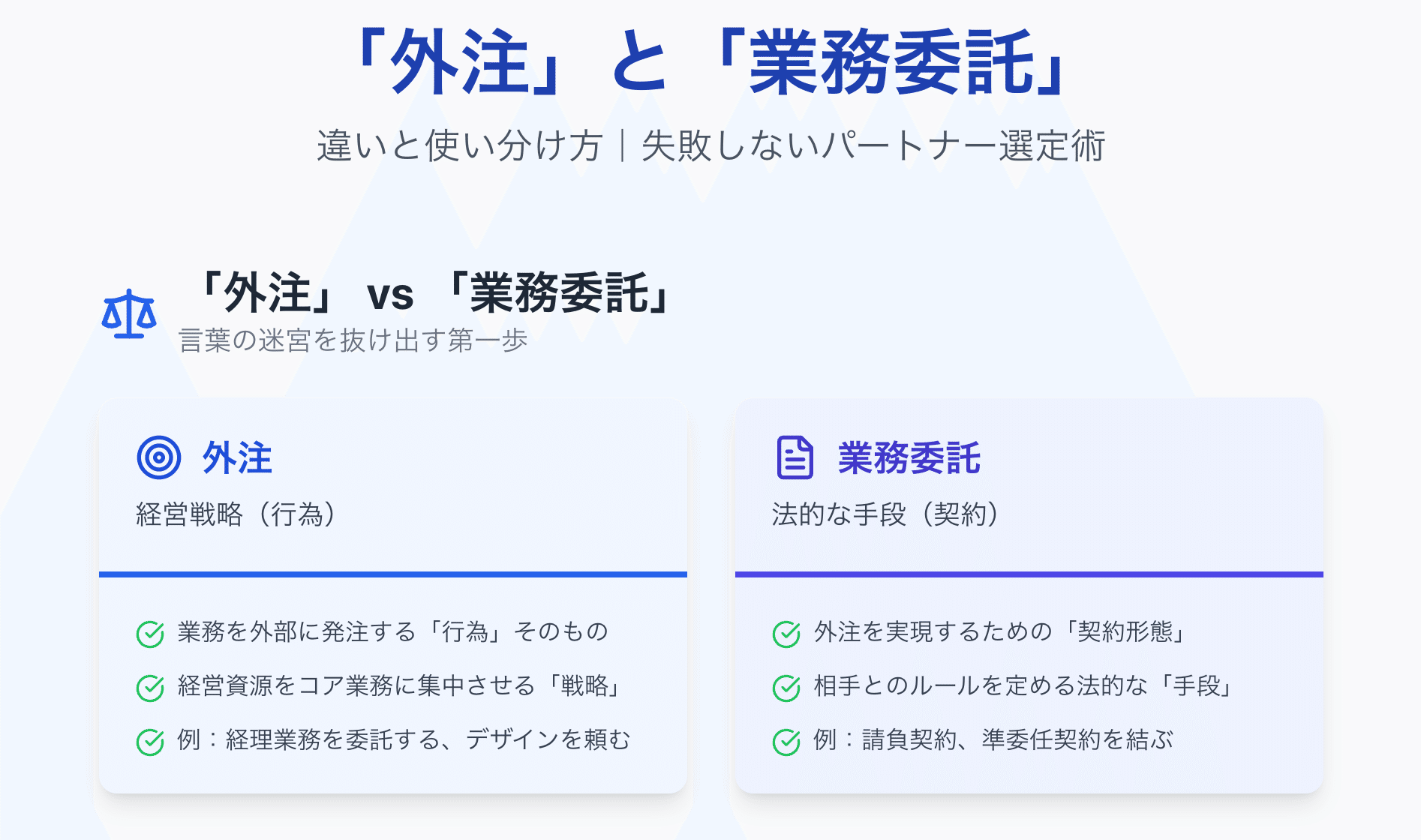Click check icon beside 外注を実現するための
This screenshot has width=1421, height=840.
(x=786, y=634)
